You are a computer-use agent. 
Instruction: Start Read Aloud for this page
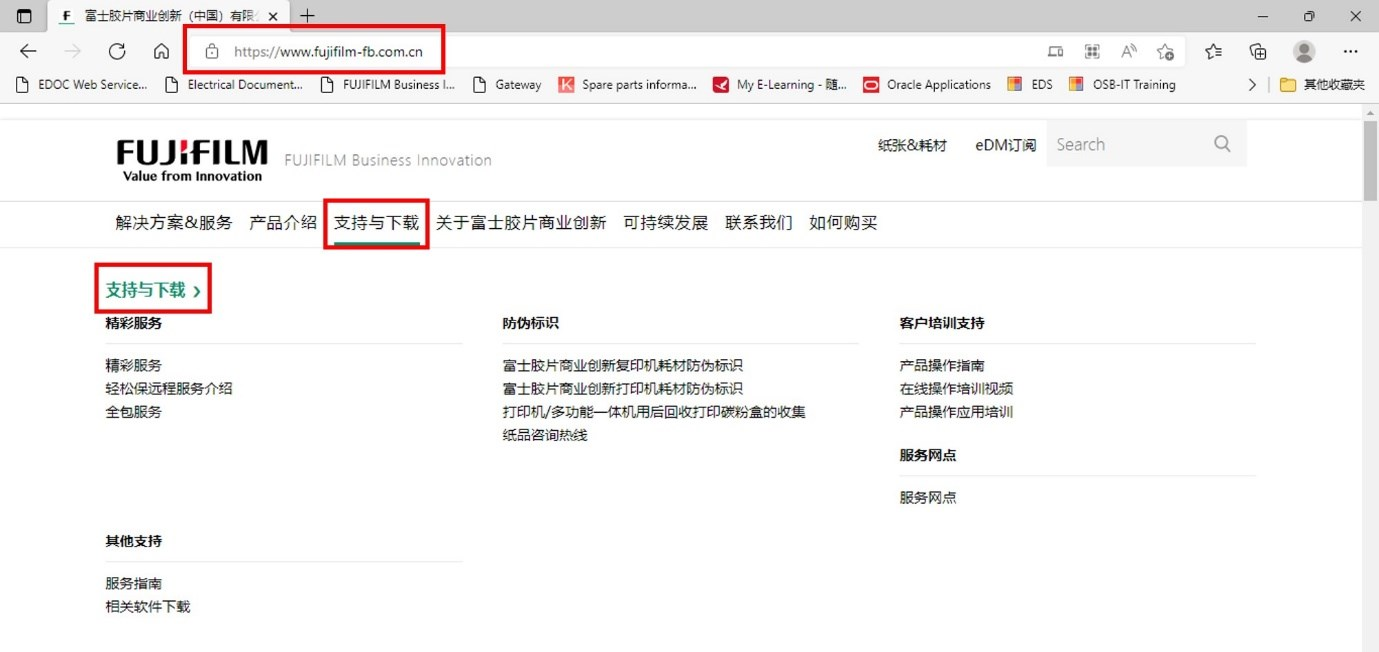click(x=1129, y=52)
